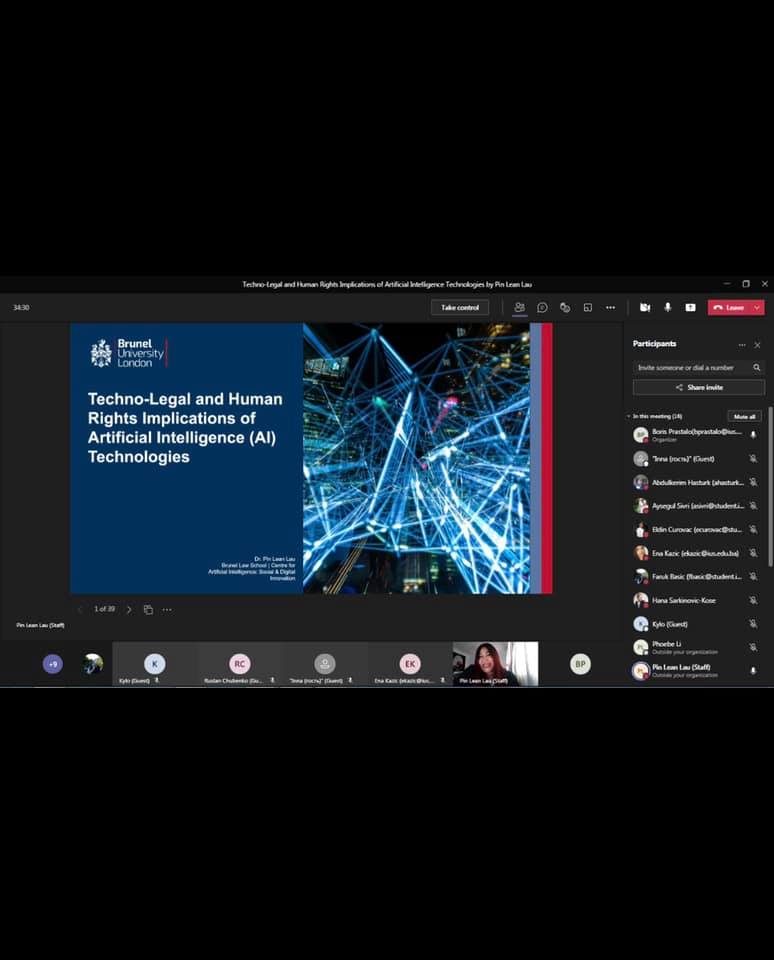
Task: Click the participants list scrollbar
Action: (770, 490)
